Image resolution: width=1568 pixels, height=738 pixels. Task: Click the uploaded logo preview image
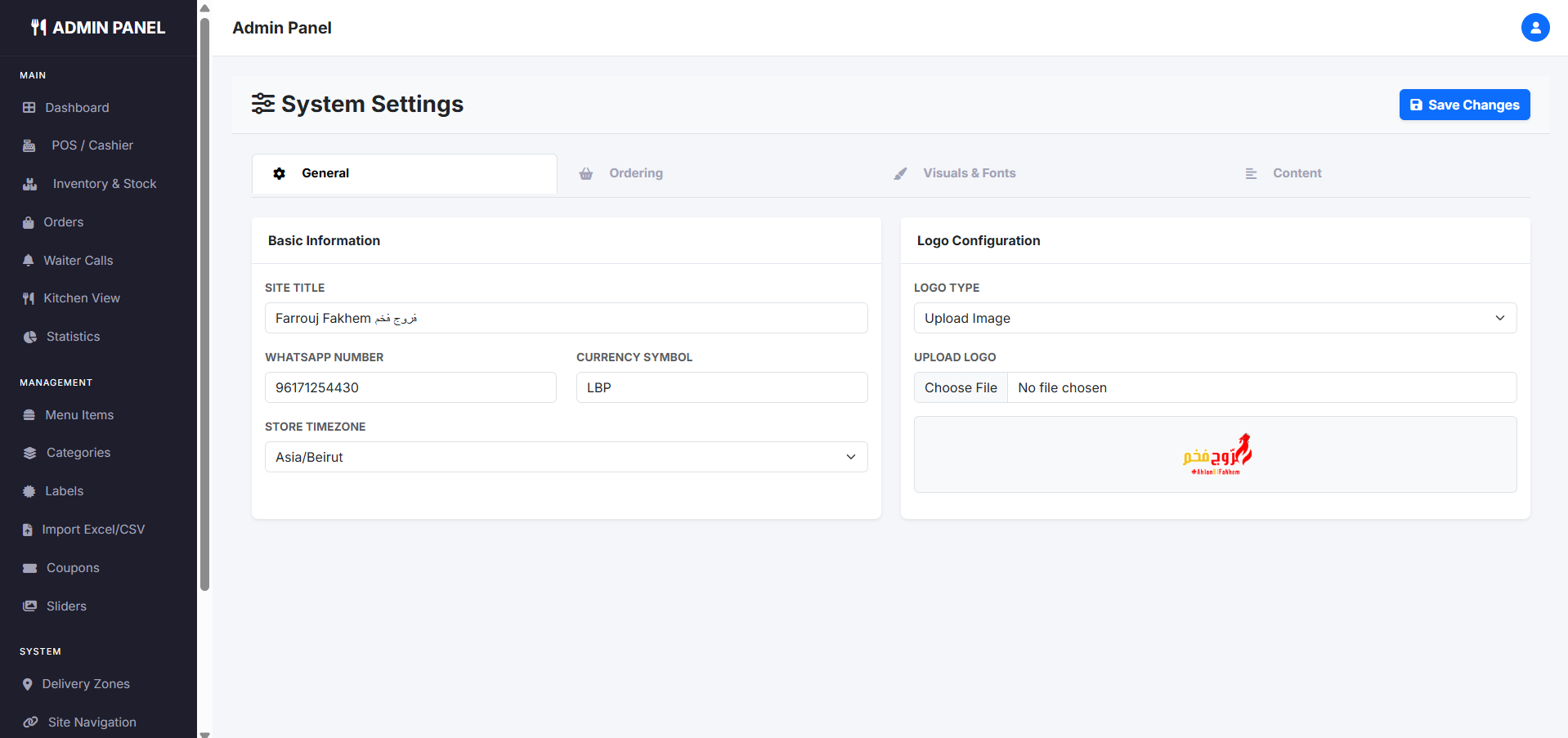click(1216, 455)
